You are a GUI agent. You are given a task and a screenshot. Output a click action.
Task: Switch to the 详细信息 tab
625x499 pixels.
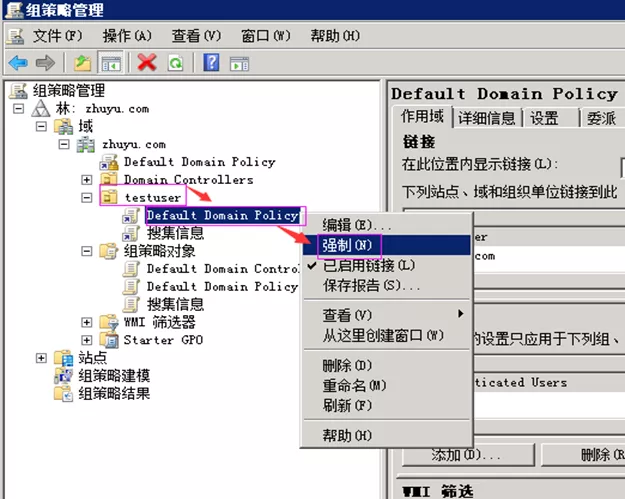487,118
